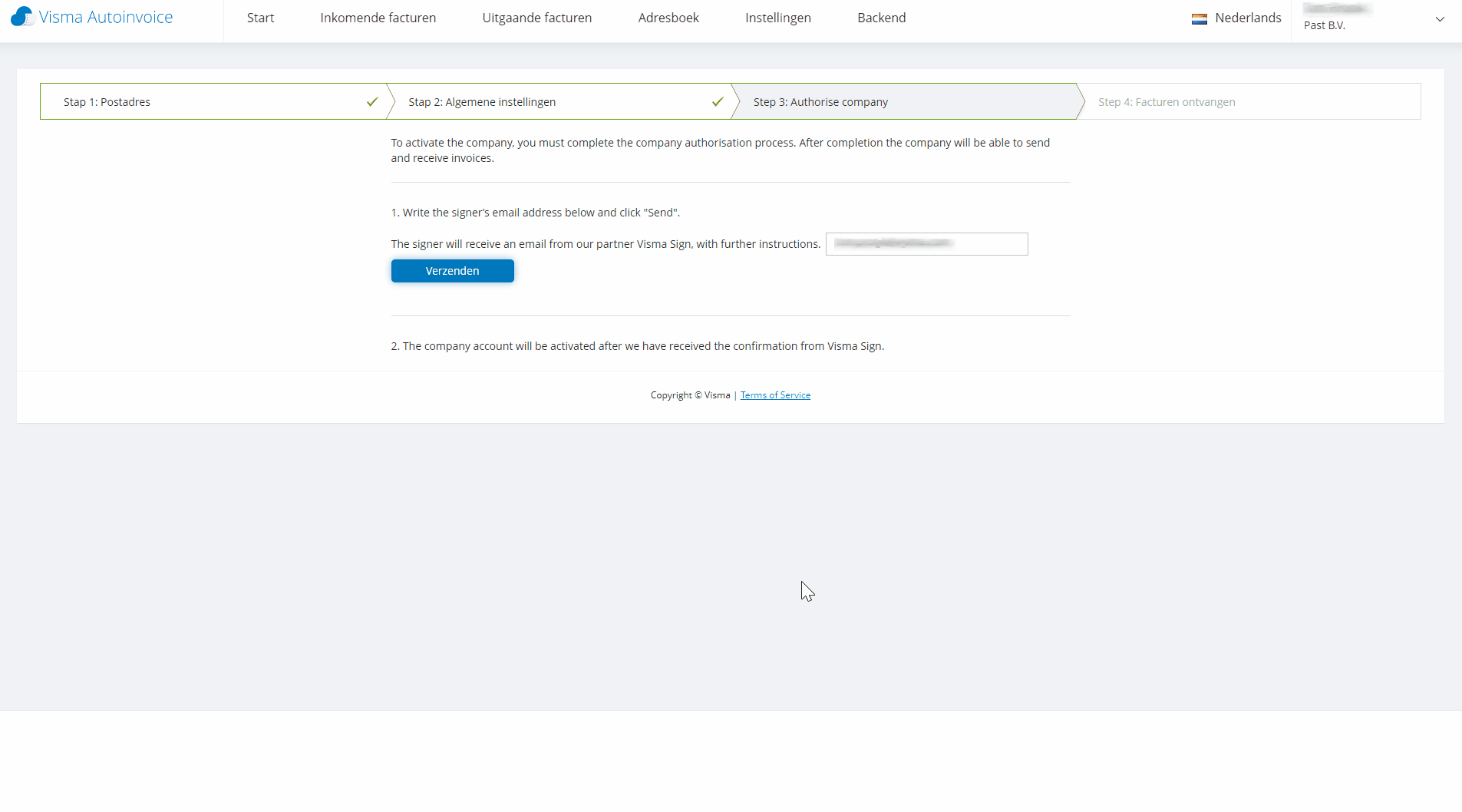Click the Visma Autoinvoice cloud logo icon
Viewport: 1462px width, 812px height.
21,17
